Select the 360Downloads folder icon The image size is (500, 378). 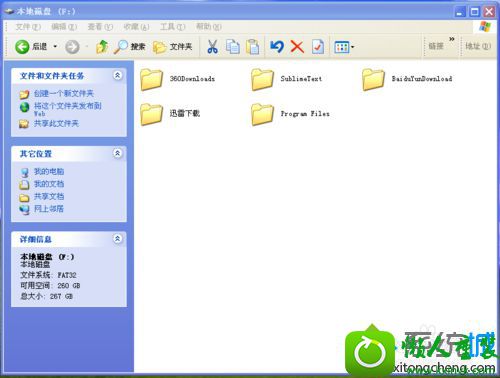point(151,80)
